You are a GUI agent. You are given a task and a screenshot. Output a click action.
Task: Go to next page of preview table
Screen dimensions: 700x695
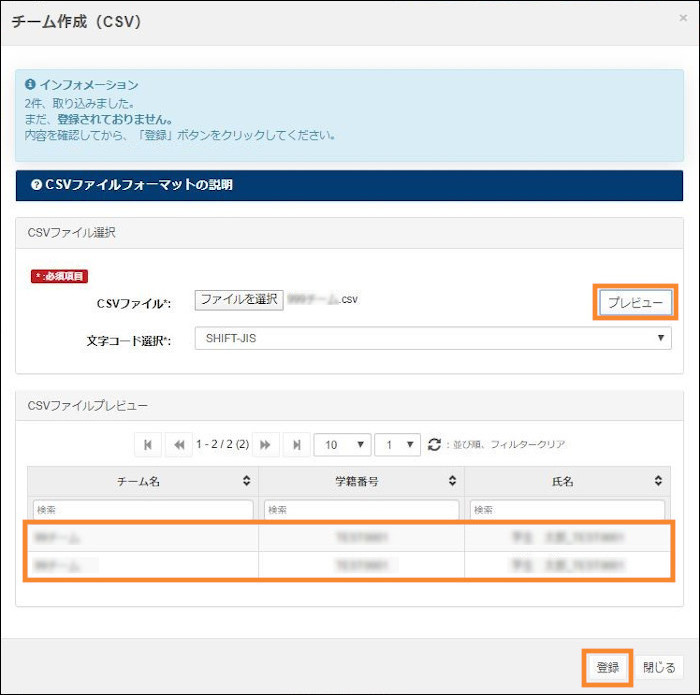[x=267, y=444]
